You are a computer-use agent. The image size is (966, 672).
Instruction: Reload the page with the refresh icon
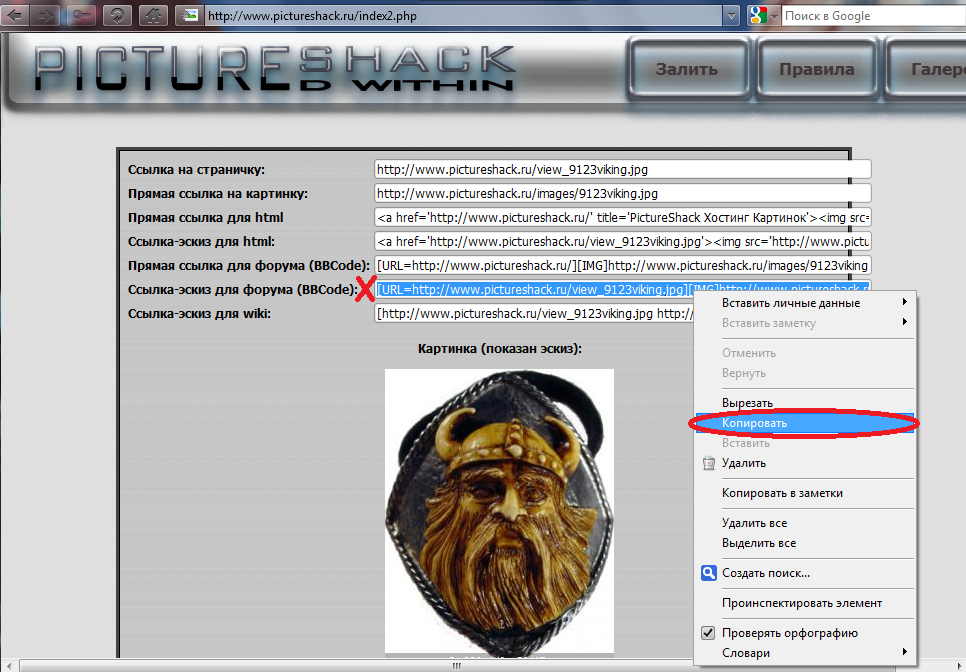tap(117, 15)
